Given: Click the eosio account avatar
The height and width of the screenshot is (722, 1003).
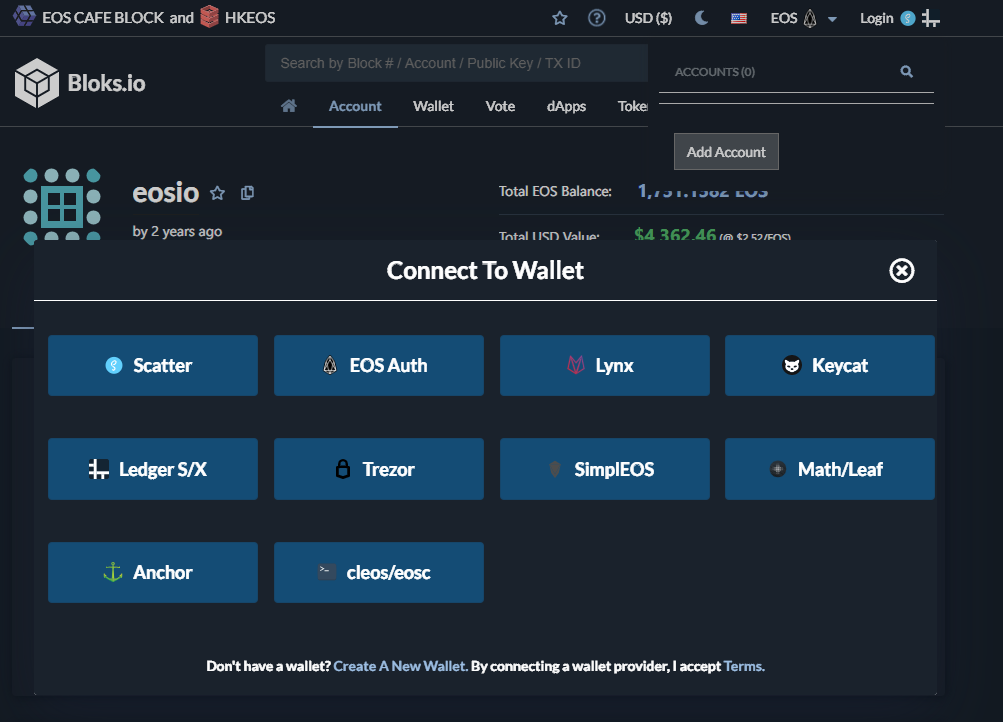Looking at the screenshot, I should [62, 206].
